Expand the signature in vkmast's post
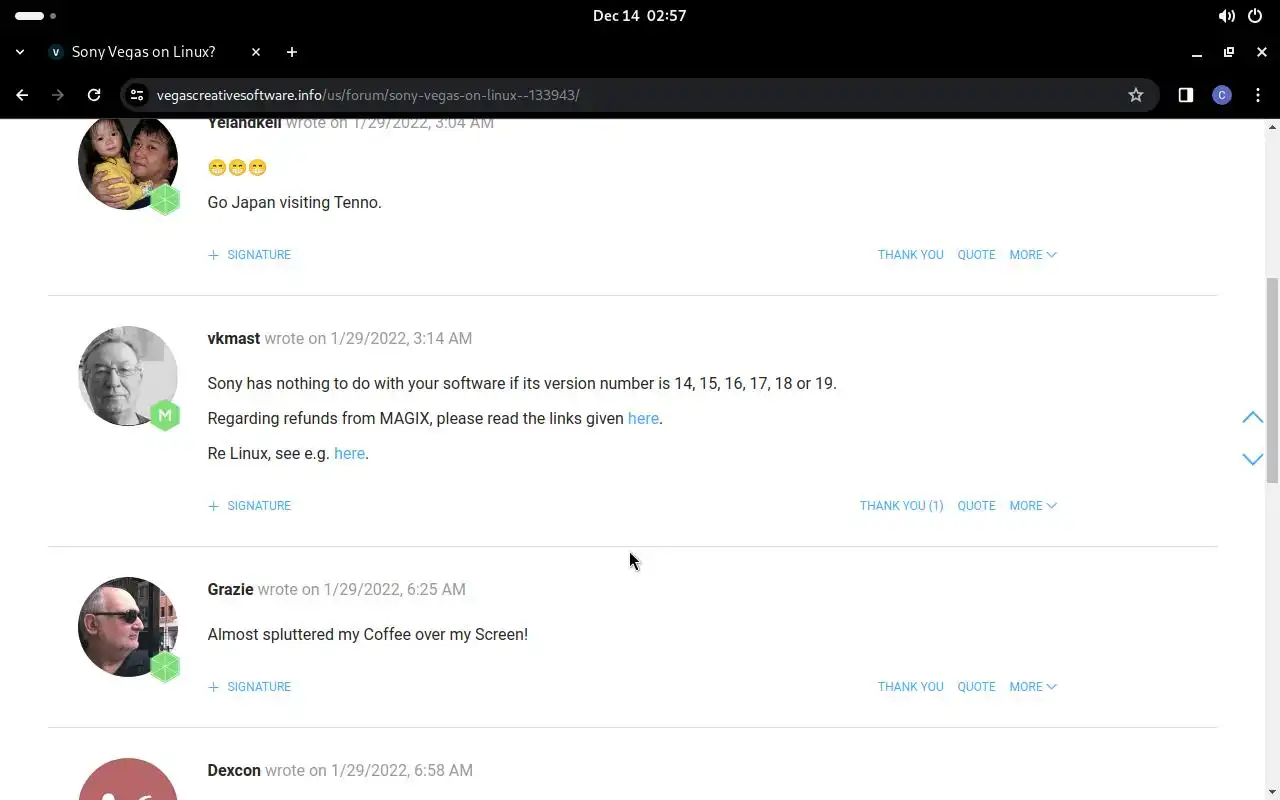The image size is (1280, 800). coord(249,506)
